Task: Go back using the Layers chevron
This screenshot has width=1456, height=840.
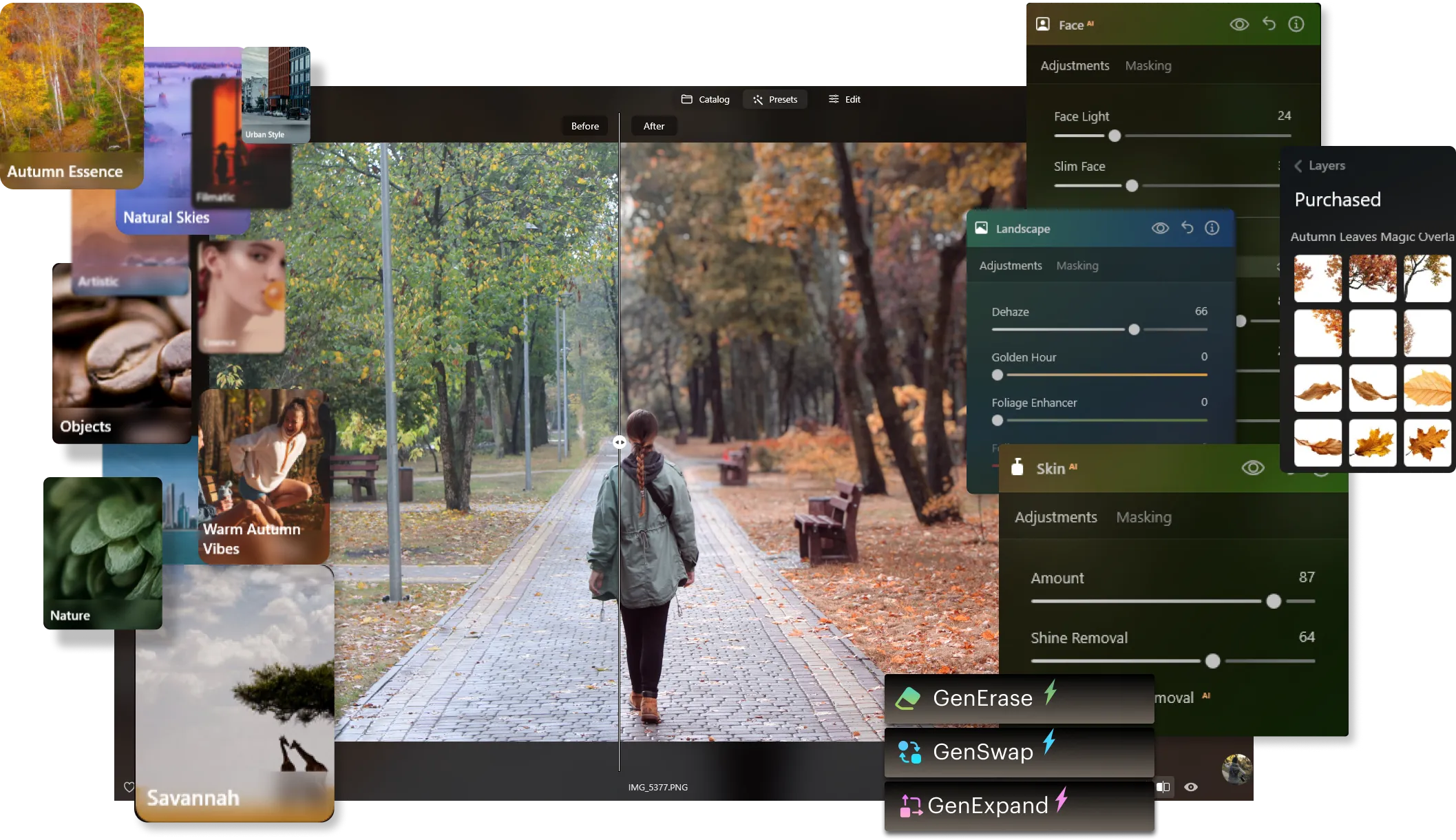Action: [x=1298, y=166]
